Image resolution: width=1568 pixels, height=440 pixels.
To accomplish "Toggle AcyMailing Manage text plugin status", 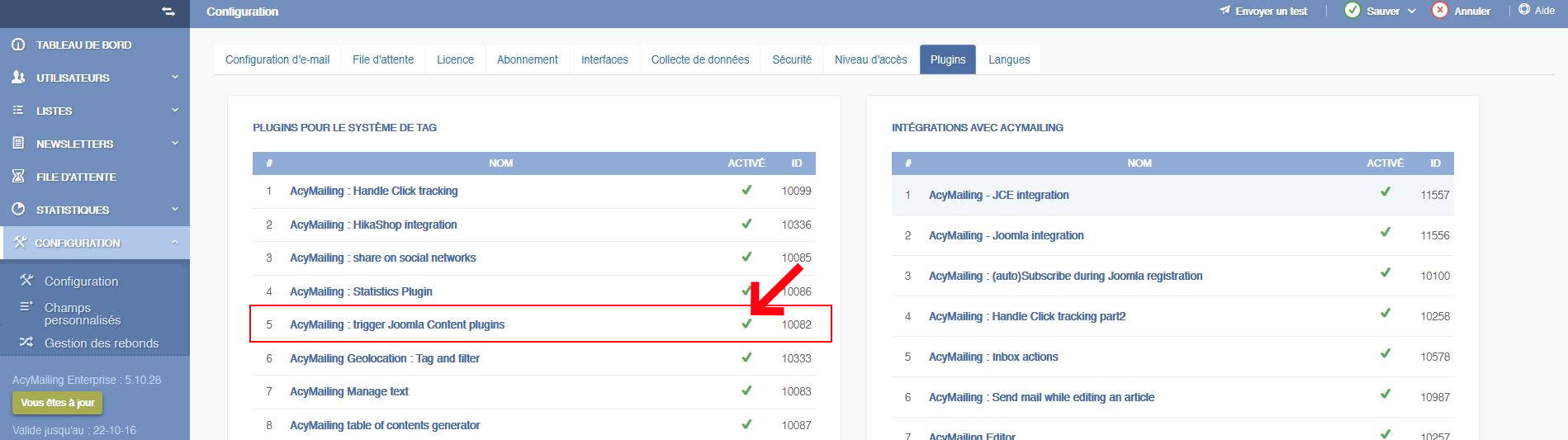I will (x=746, y=390).
